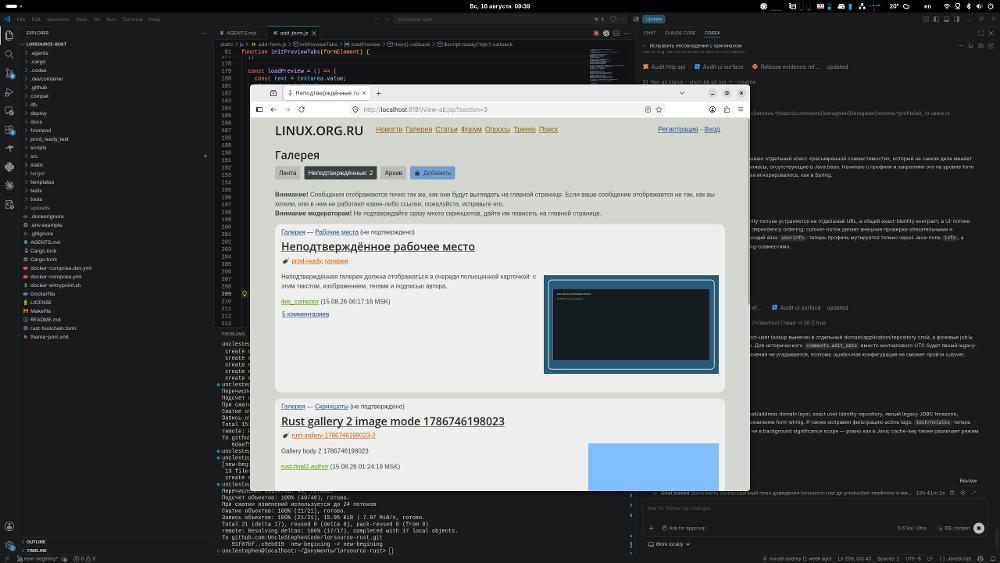
Task: Open the Python icon in VS Code activity bar
Action: [9, 167]
